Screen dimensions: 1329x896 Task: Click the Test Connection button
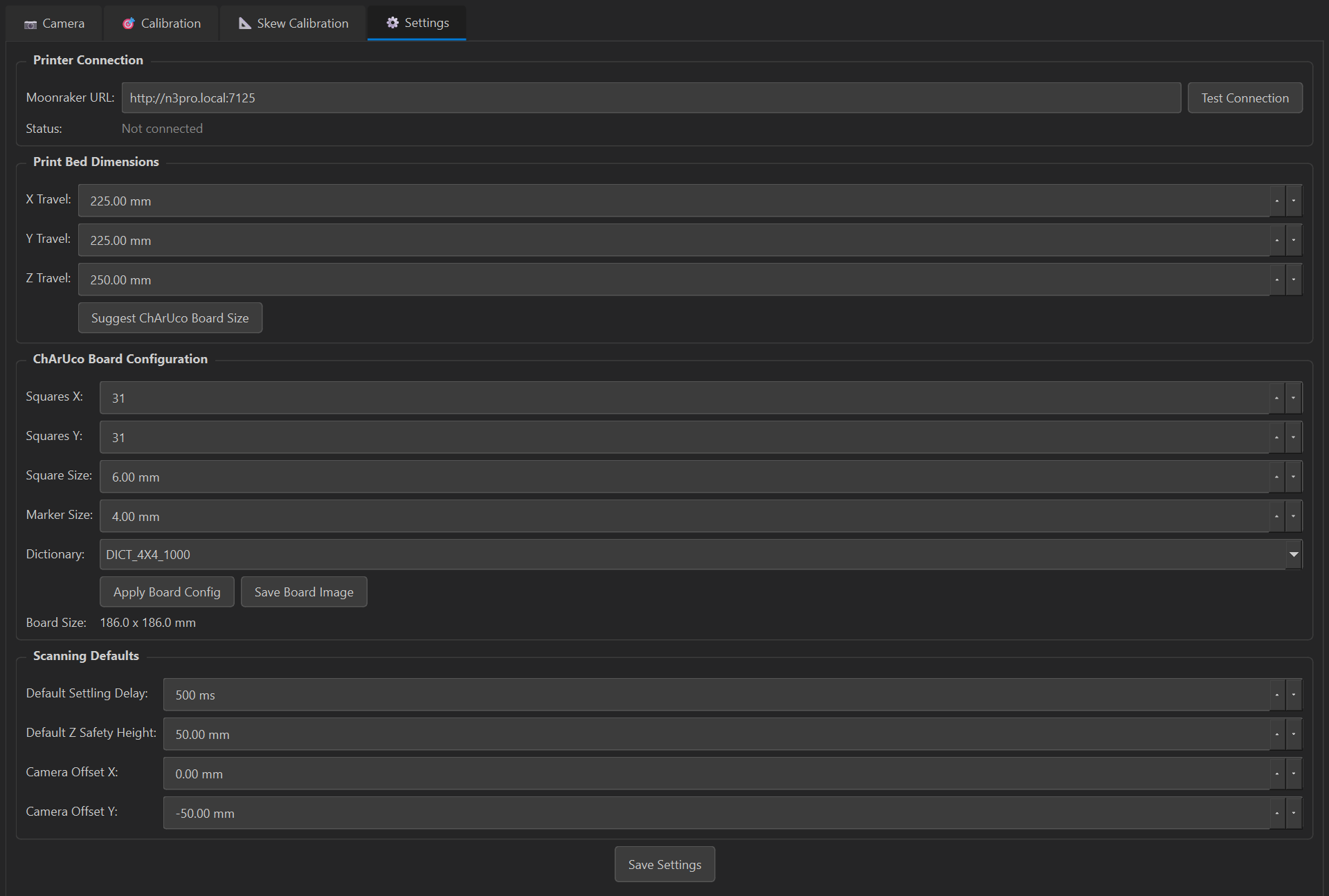[1245, 98]
